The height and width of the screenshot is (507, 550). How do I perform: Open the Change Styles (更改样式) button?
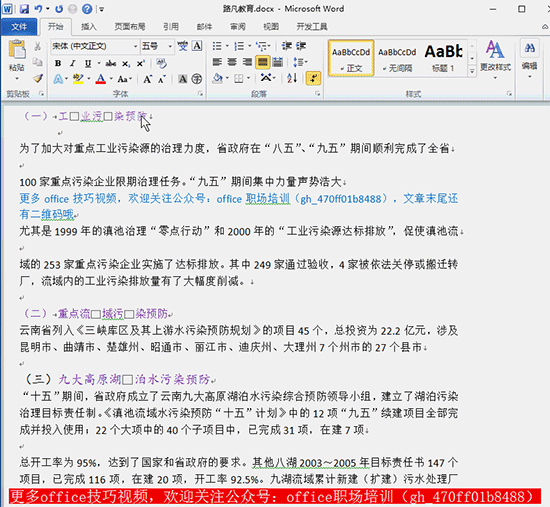coord(495,59)
